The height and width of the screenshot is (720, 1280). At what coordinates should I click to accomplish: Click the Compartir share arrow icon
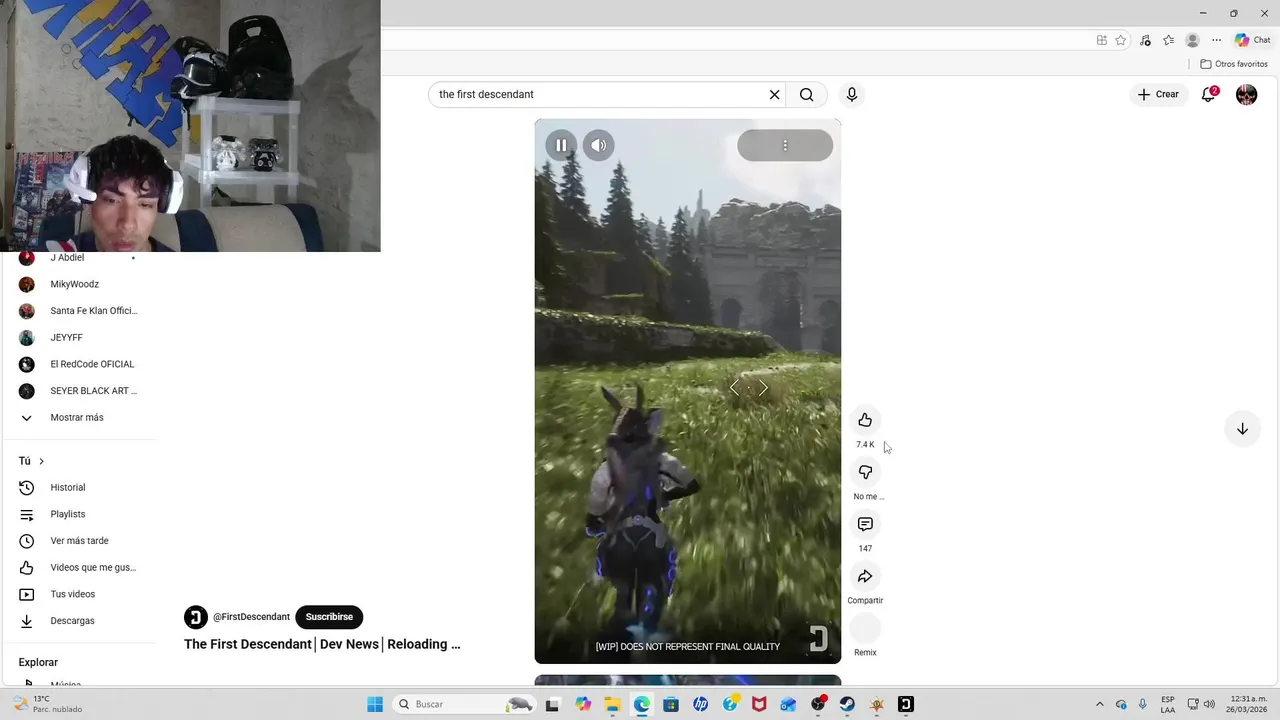(865, 576)
